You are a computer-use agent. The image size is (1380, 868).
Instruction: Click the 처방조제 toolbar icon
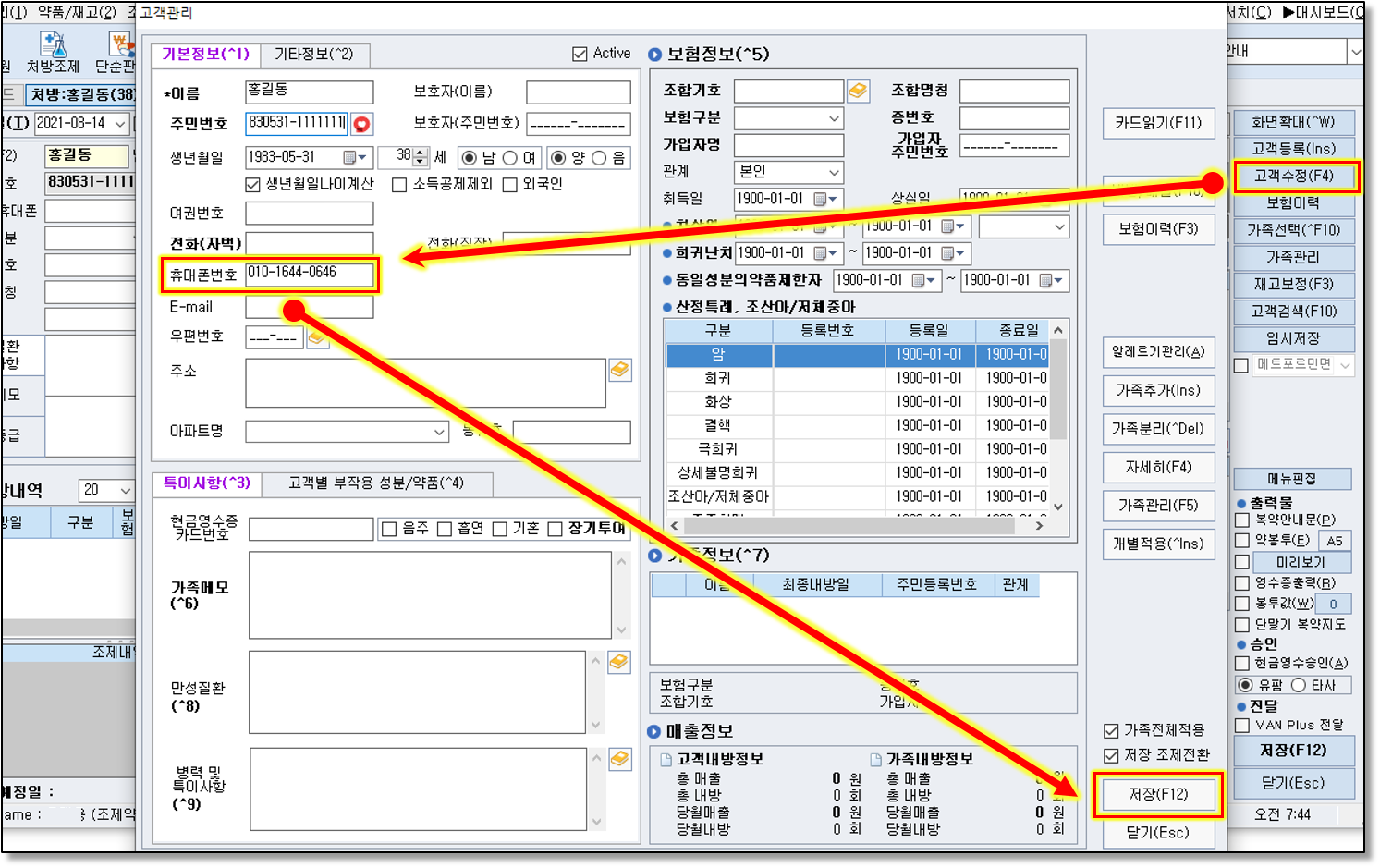[x=53, y=53]
